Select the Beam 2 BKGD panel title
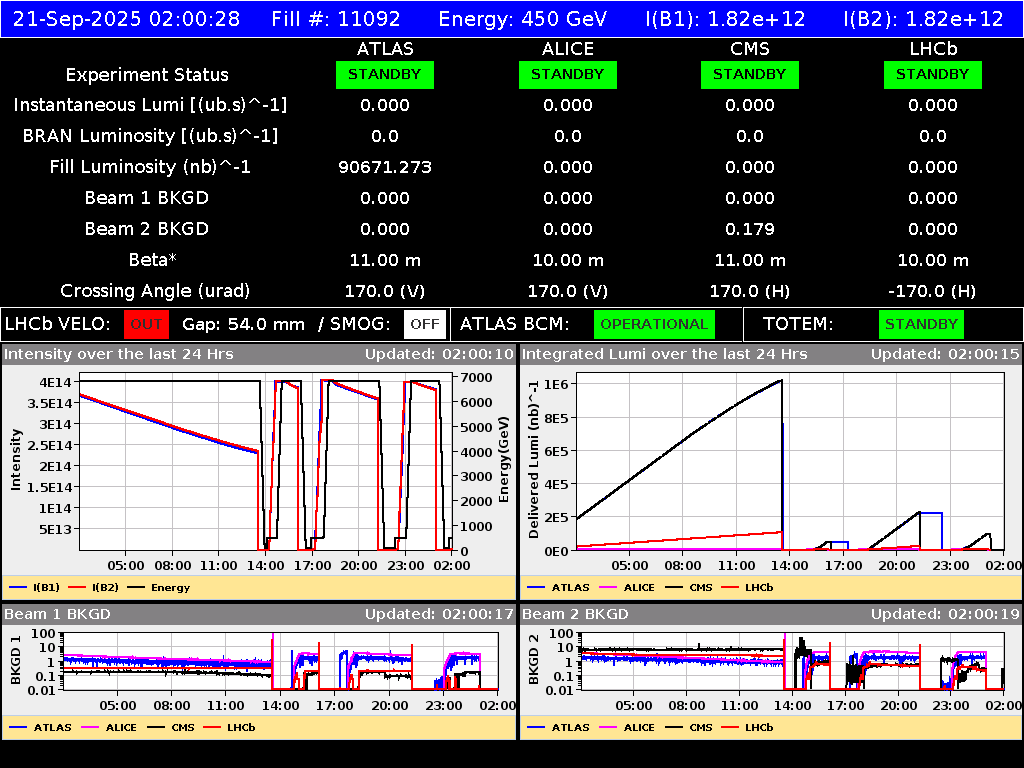Screen dimensions: 1024x768 (x=577, y=615)
